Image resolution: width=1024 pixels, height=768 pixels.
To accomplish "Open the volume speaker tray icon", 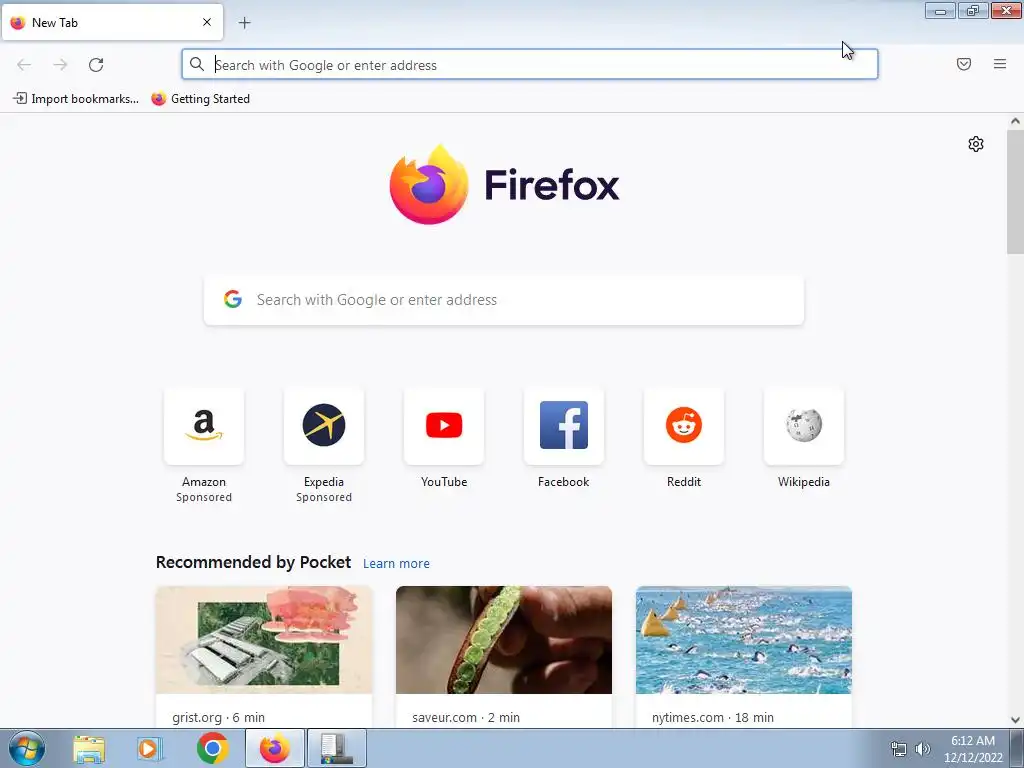I will coord(922,749).
